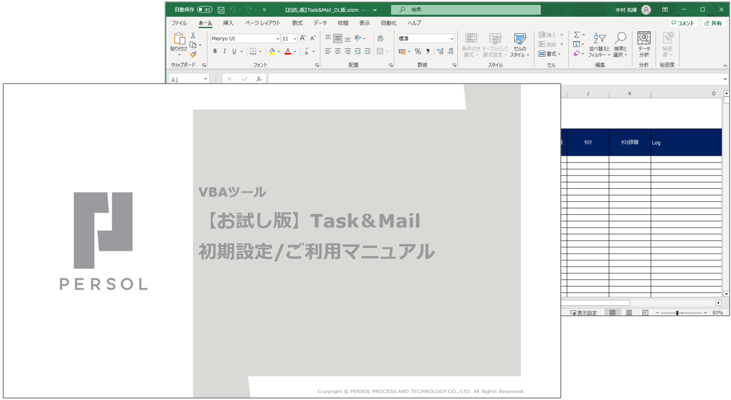Open the データ ribbon tab

point(320,23)
